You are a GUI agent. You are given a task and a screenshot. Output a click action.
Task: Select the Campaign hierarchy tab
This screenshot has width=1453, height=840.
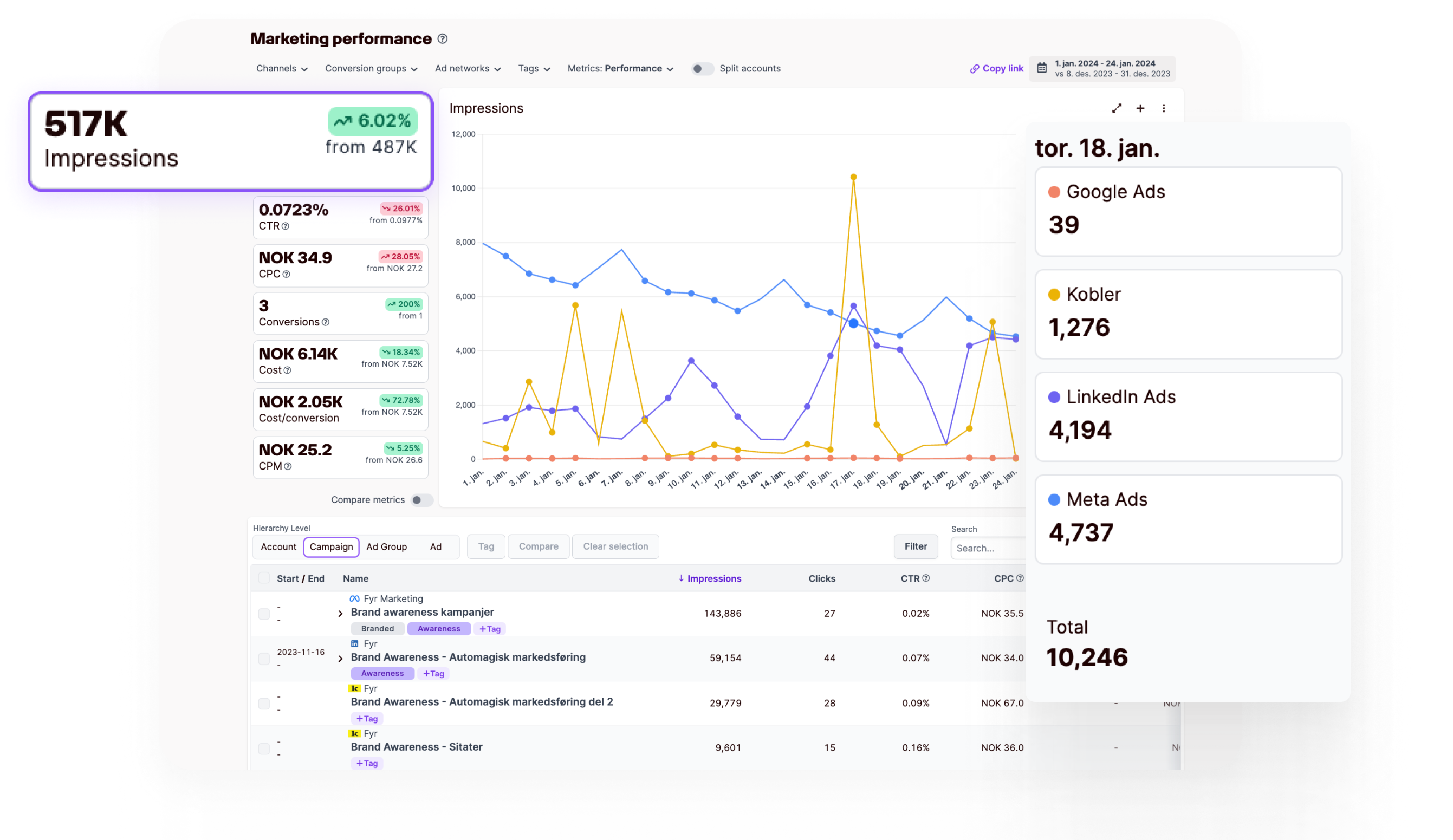331,546
